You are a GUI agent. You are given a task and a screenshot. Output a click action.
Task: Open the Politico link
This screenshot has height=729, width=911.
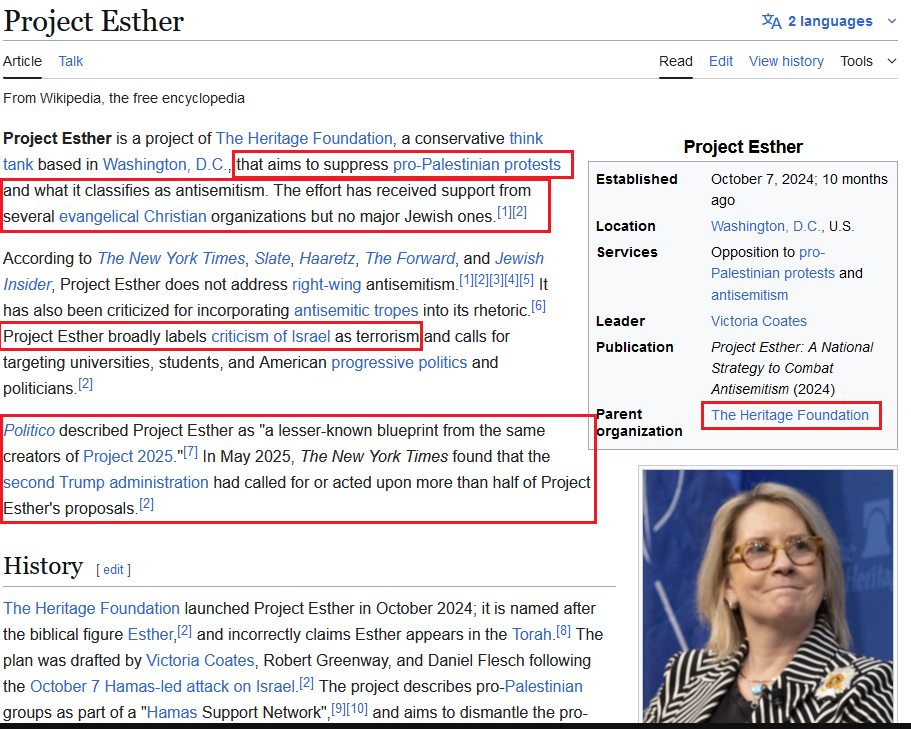tap(29, 430)
